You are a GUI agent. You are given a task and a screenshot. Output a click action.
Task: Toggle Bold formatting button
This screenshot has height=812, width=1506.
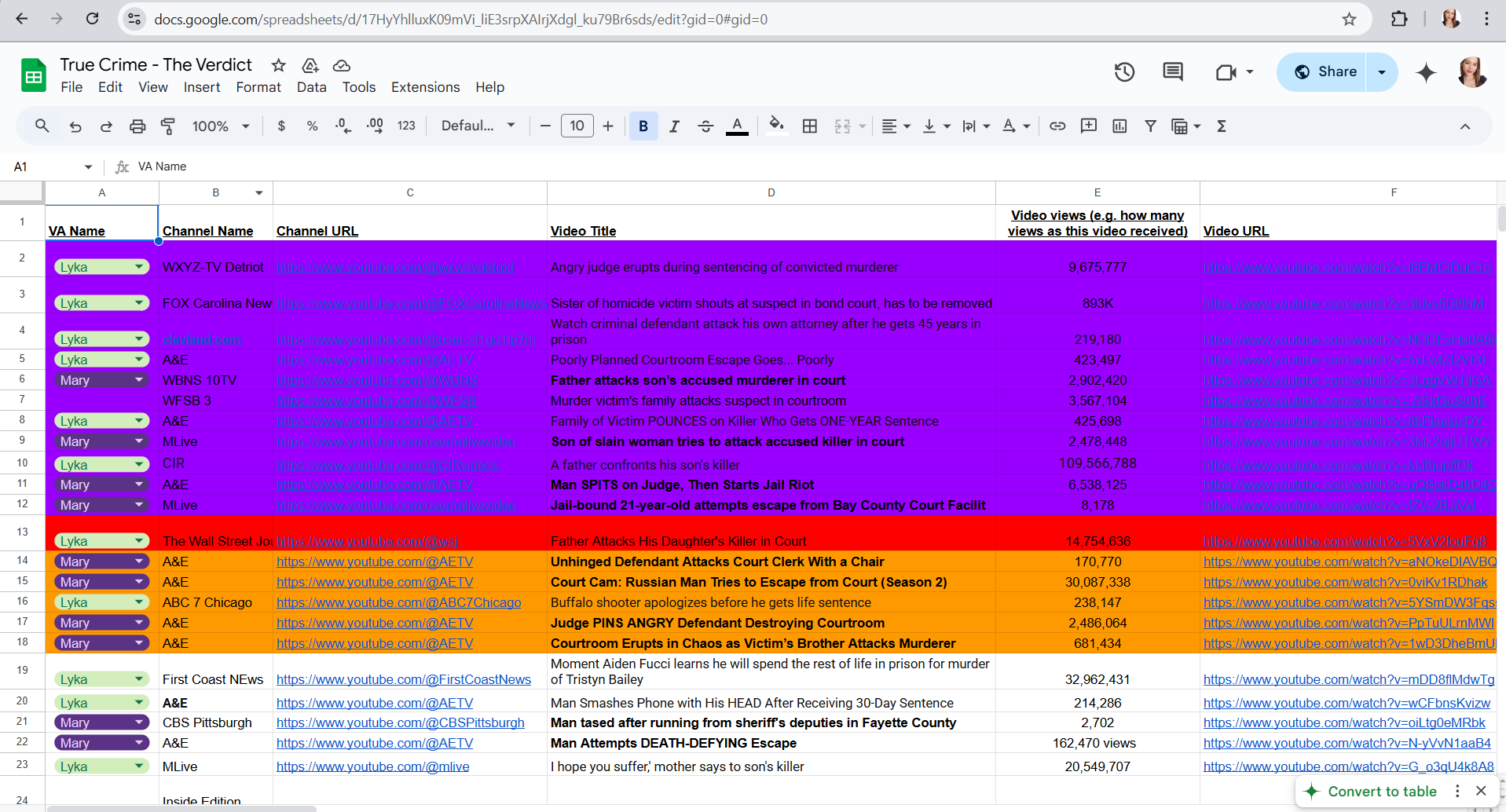(x=643, y=126)
